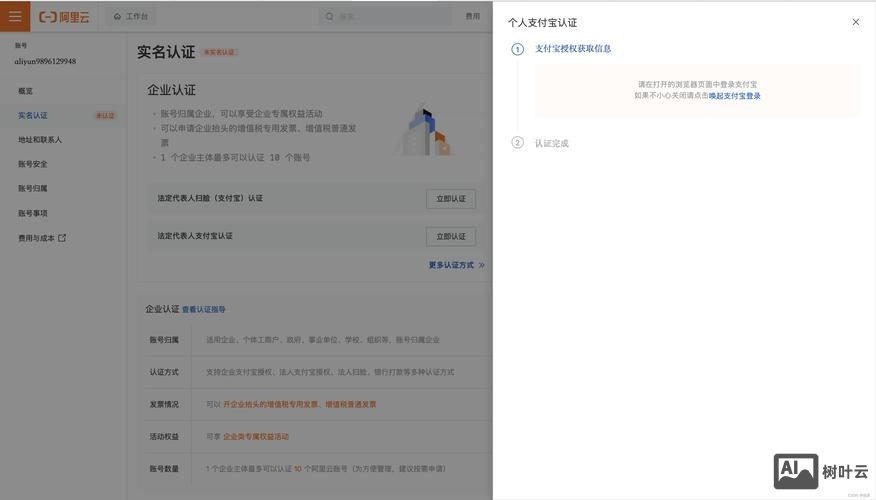Click 立即认证 for 法定代表人扫脸认证
The width and height of the screenshot is (876, 500).
[x=451, y=199]
